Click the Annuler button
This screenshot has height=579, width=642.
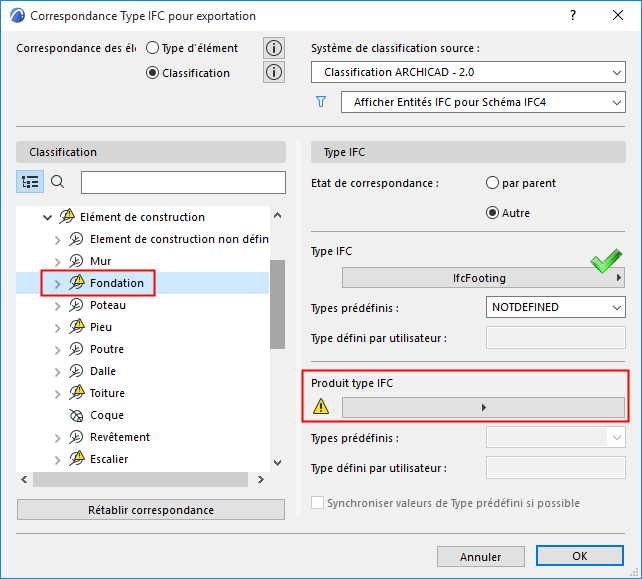[x=481, y=556]
